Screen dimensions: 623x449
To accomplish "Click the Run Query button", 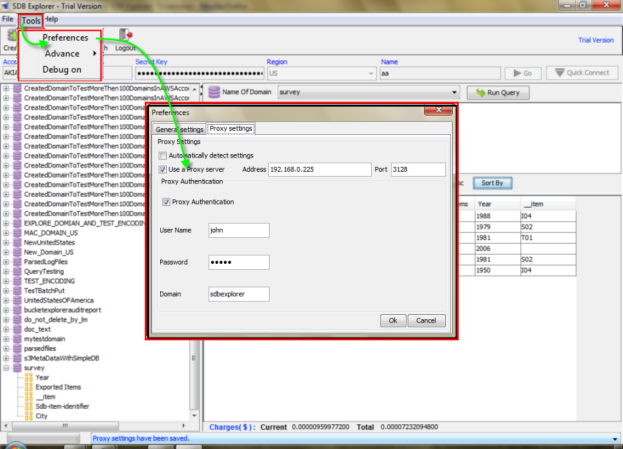I will [498, 93].
